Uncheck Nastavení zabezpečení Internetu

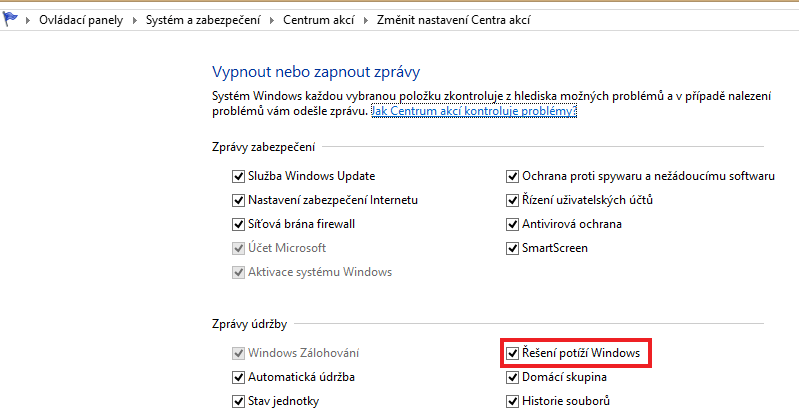238,200
